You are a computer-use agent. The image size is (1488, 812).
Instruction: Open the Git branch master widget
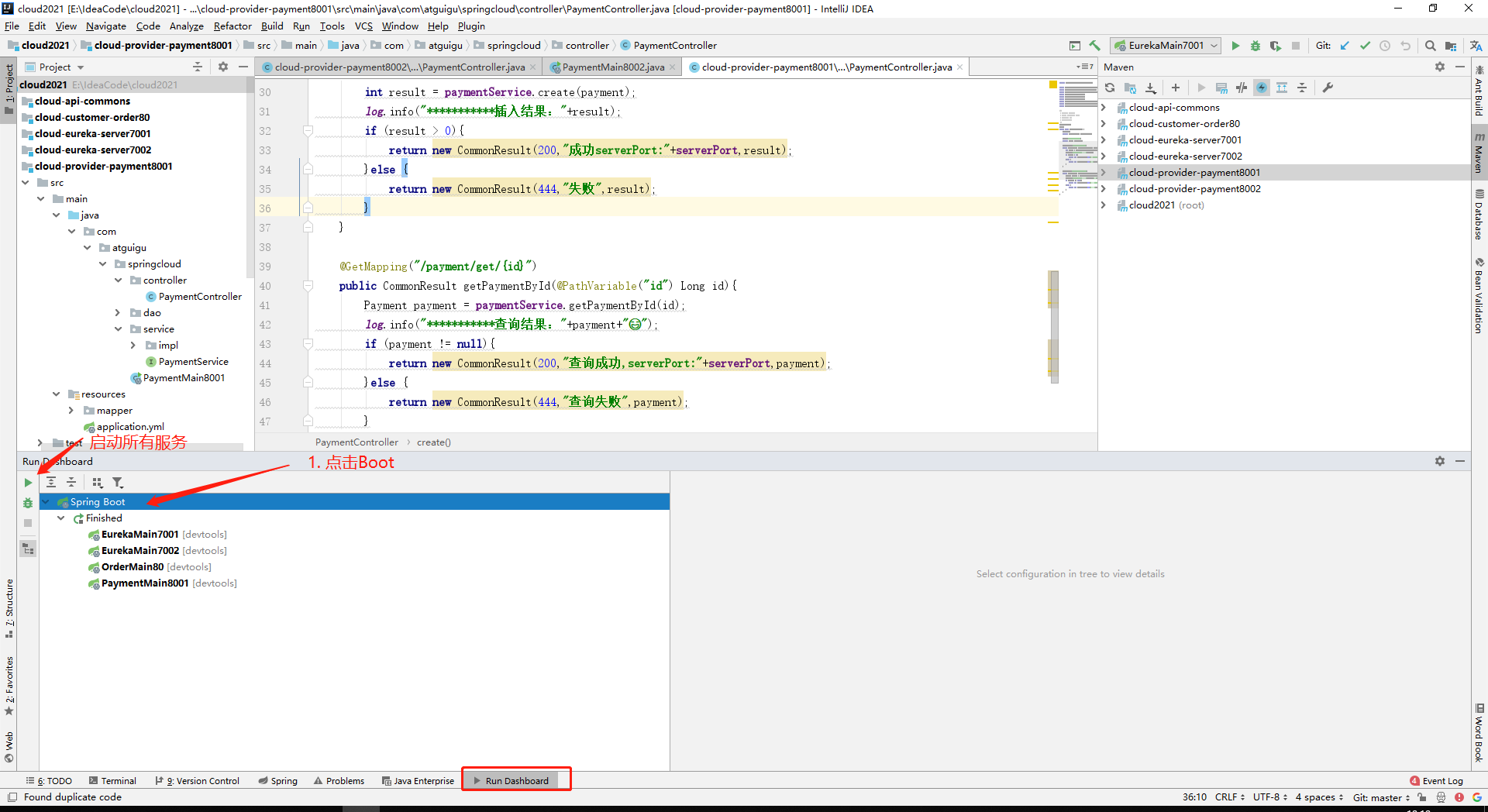click(1382, 797)
